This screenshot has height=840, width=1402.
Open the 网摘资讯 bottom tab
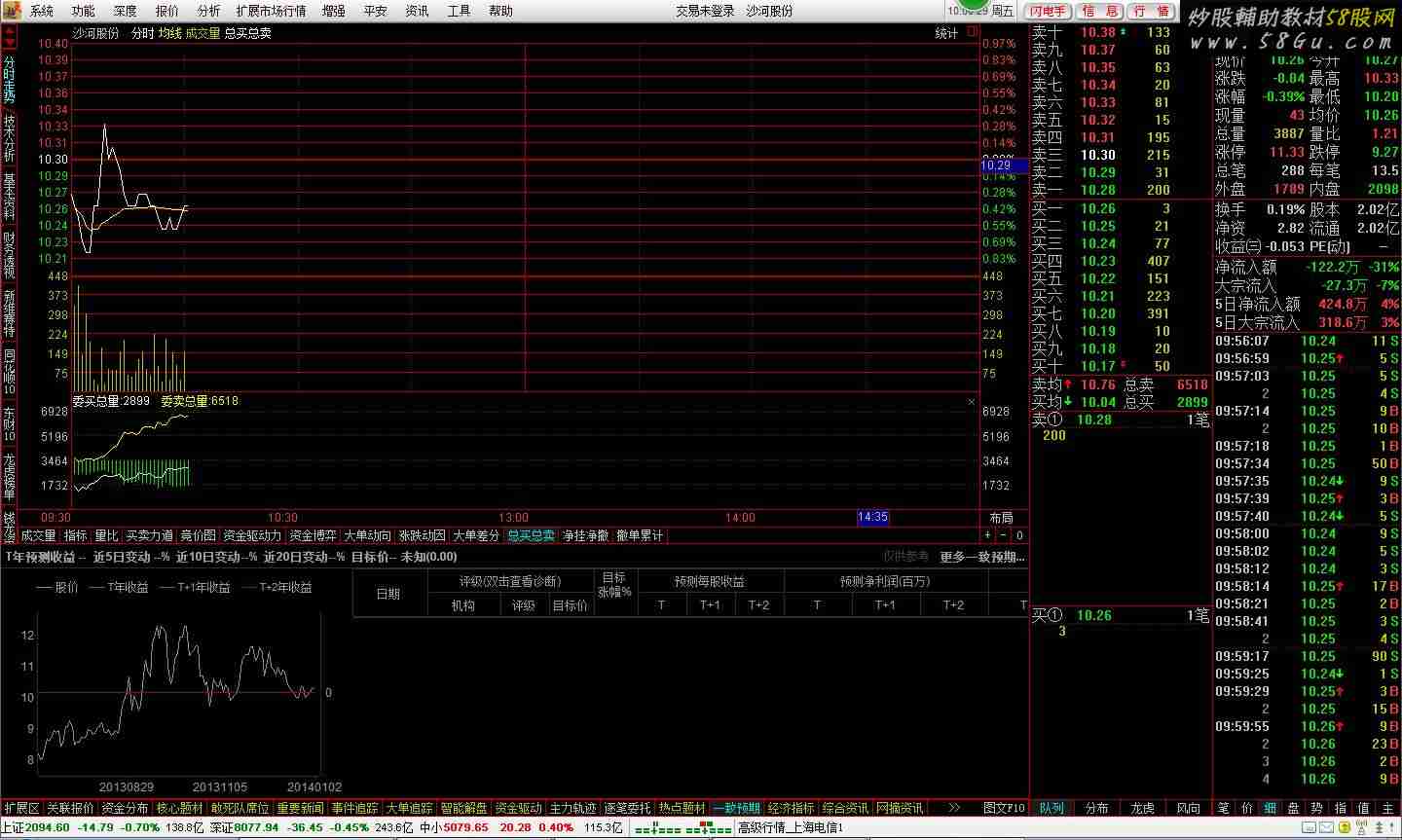click(x=900, y=808)
